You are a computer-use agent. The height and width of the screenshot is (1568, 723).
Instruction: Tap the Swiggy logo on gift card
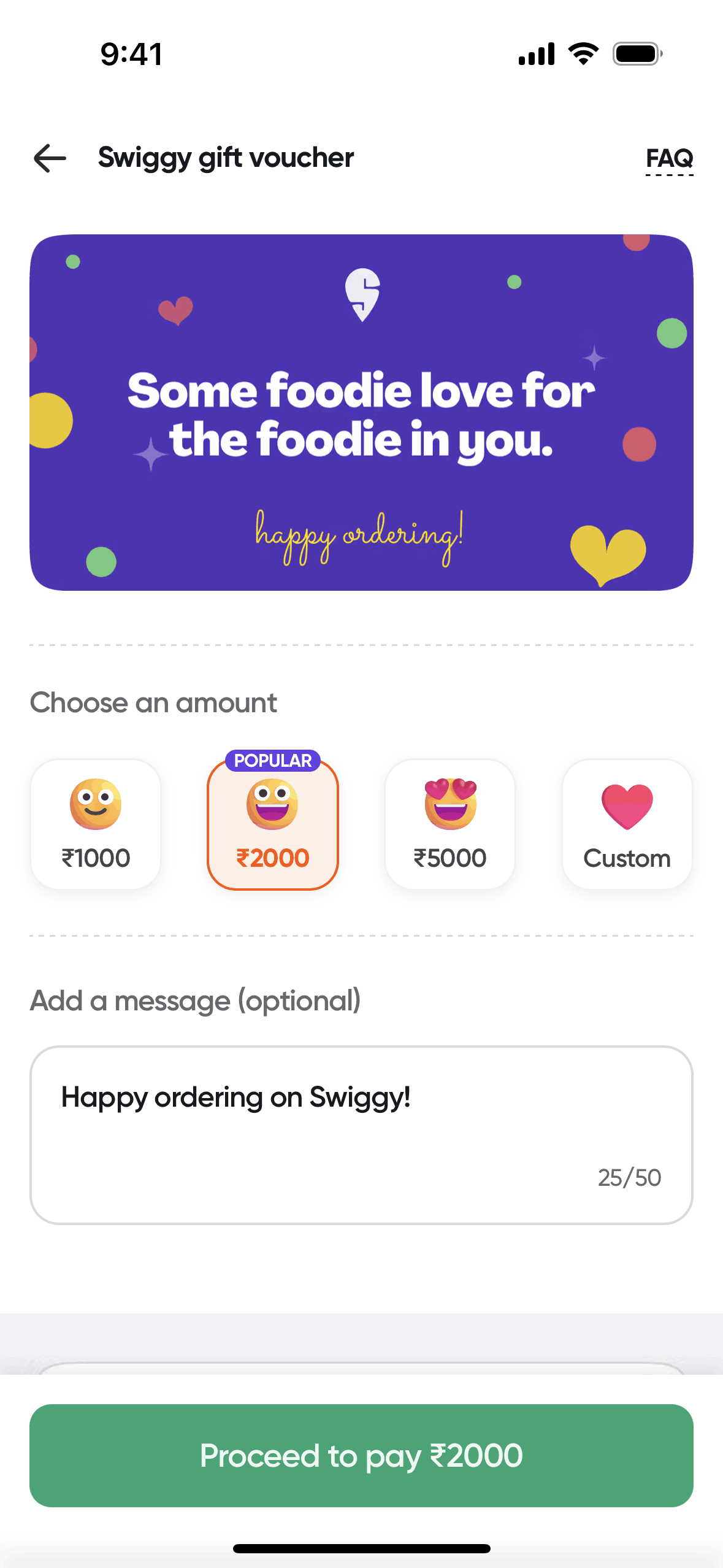click(362, 294)
